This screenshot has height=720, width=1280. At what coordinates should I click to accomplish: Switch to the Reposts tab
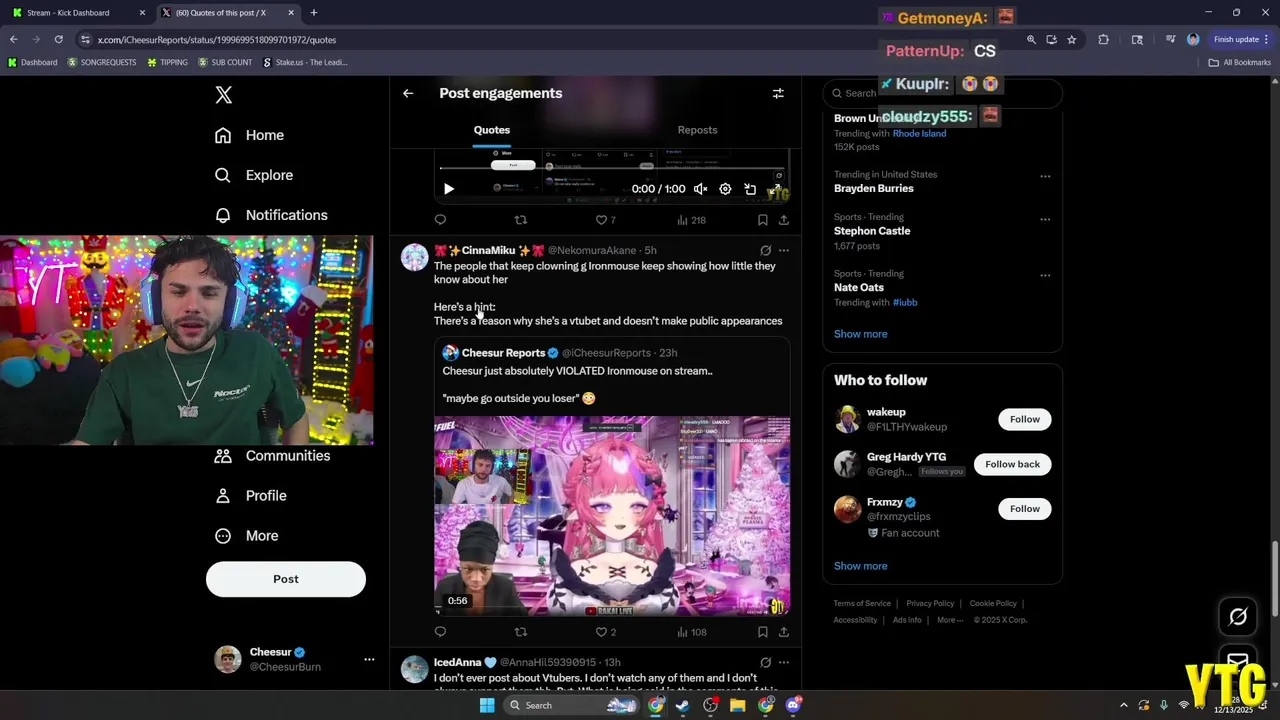click(x=697, y=130)
